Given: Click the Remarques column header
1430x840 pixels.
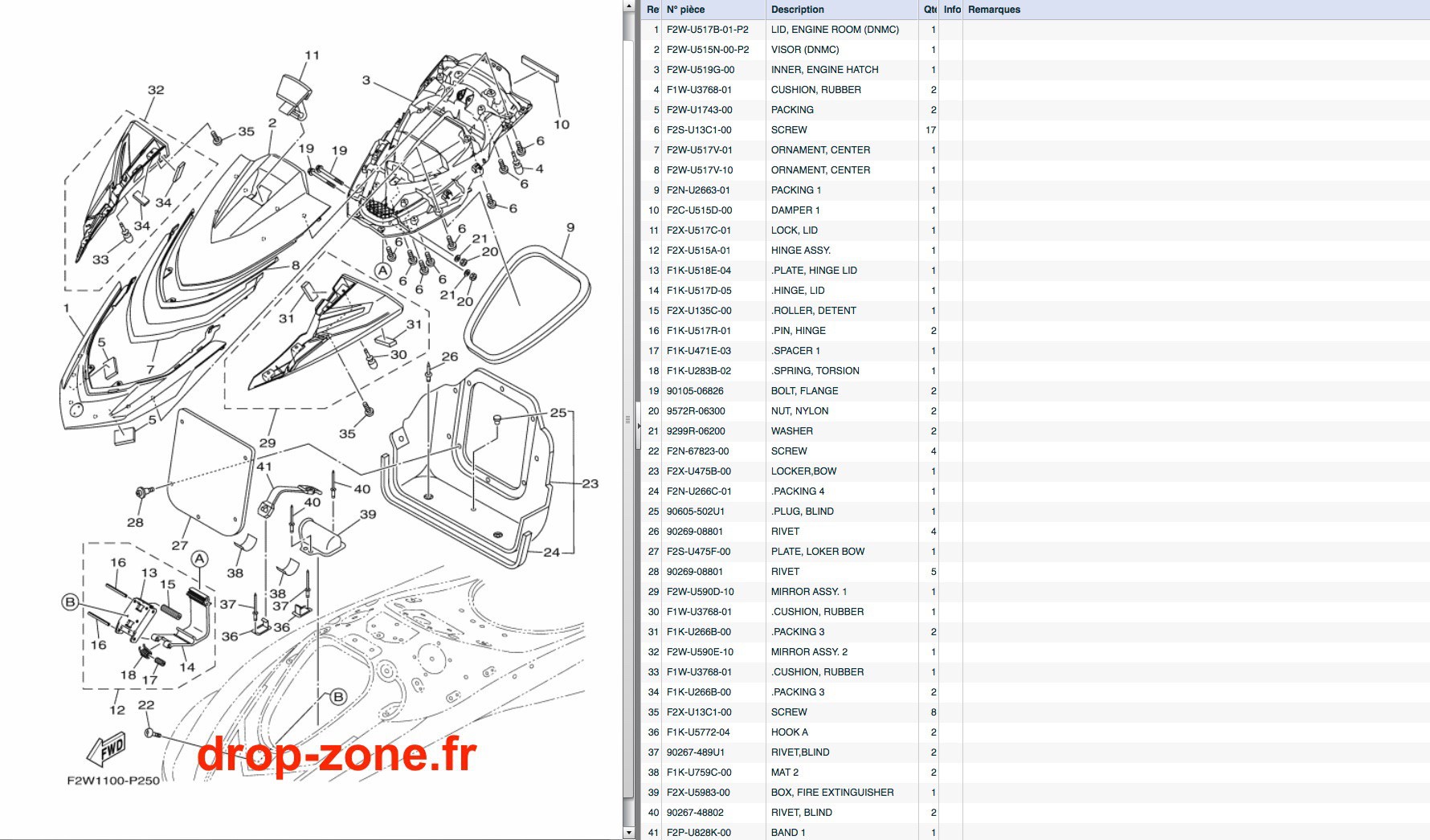Looking at the screenshot, I should tap(1195, 10).
